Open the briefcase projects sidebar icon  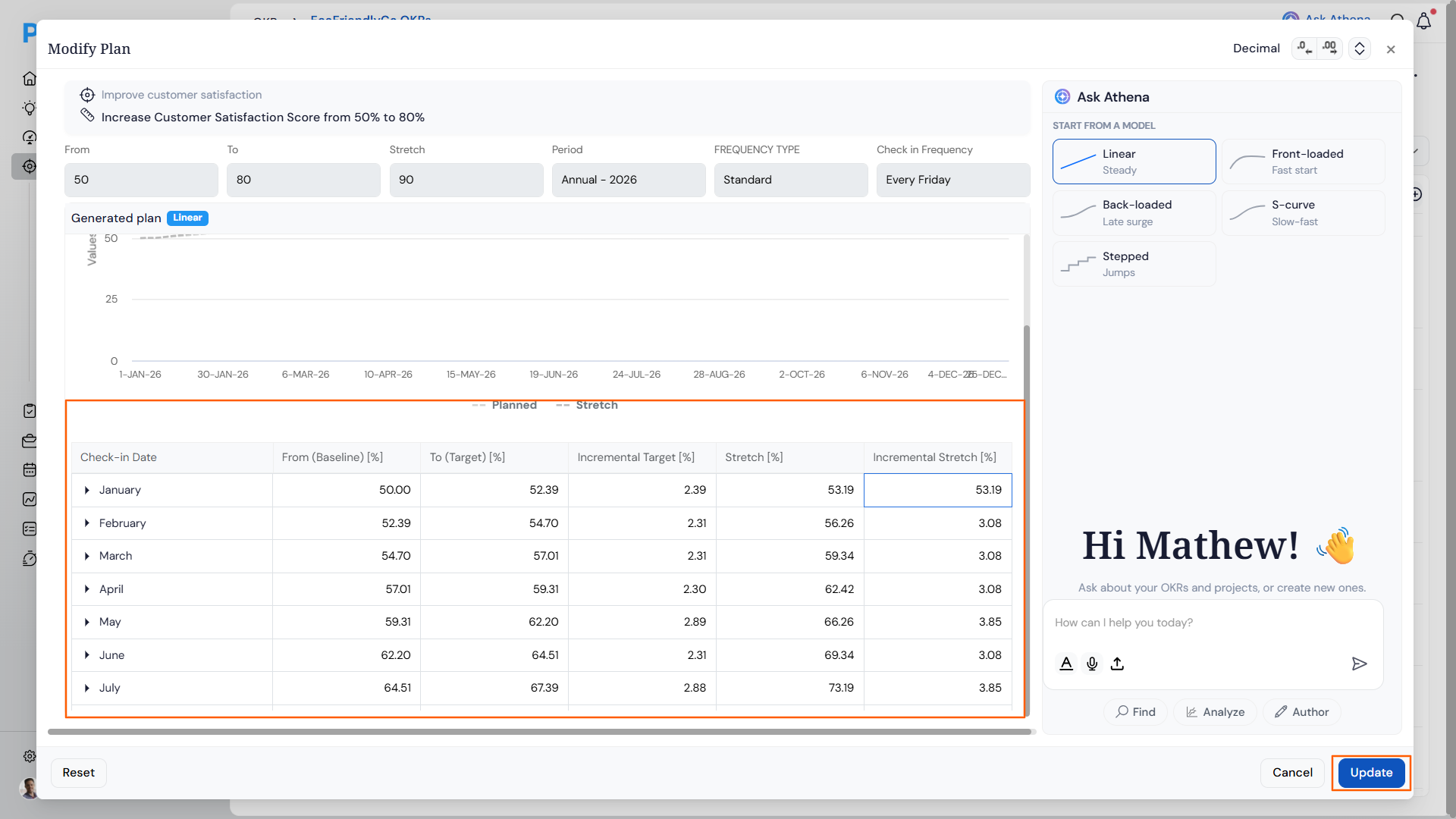pyautogui.click(x=30, y=441)
